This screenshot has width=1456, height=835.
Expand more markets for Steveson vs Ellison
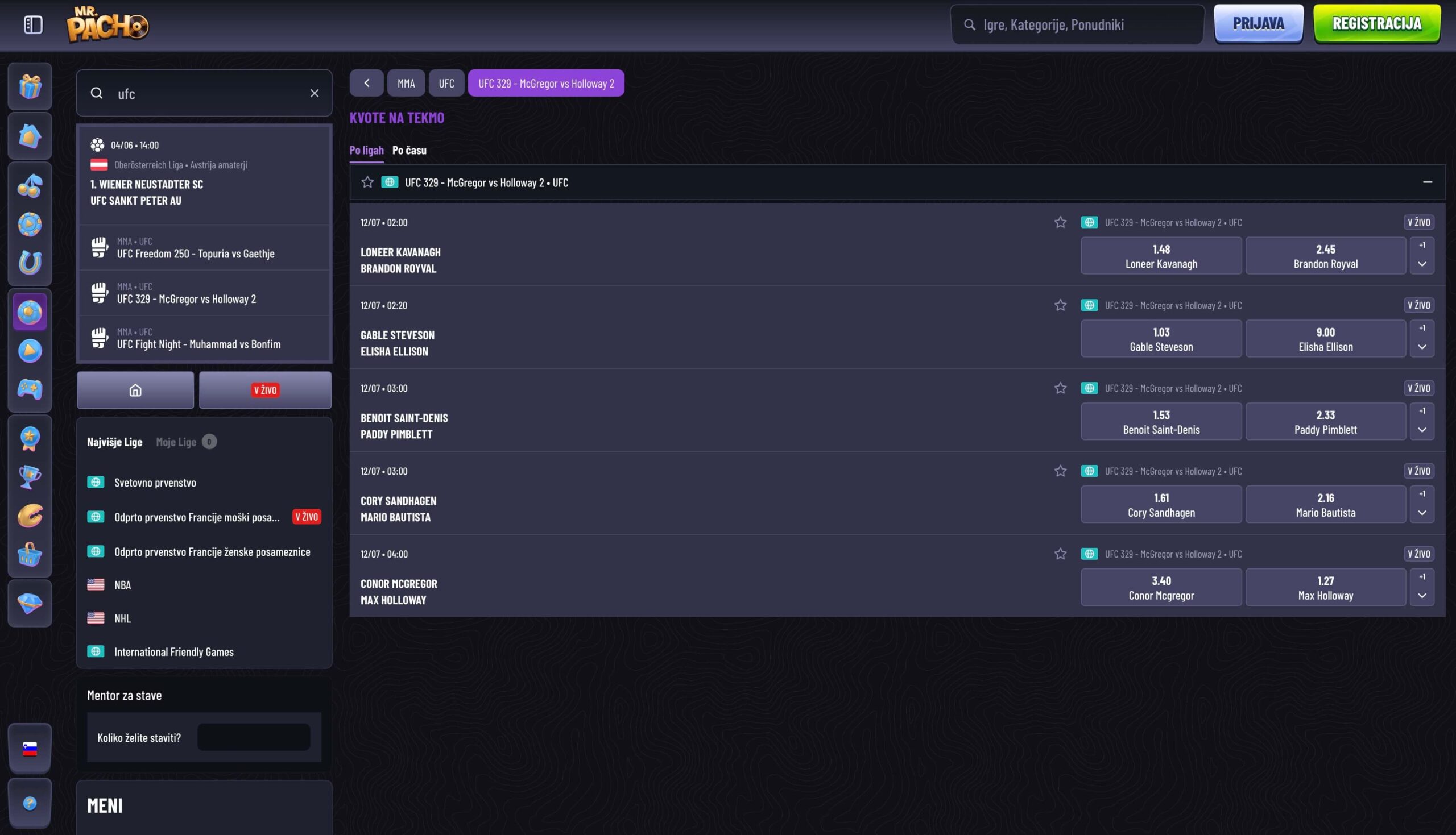[x=1422, y=338]
